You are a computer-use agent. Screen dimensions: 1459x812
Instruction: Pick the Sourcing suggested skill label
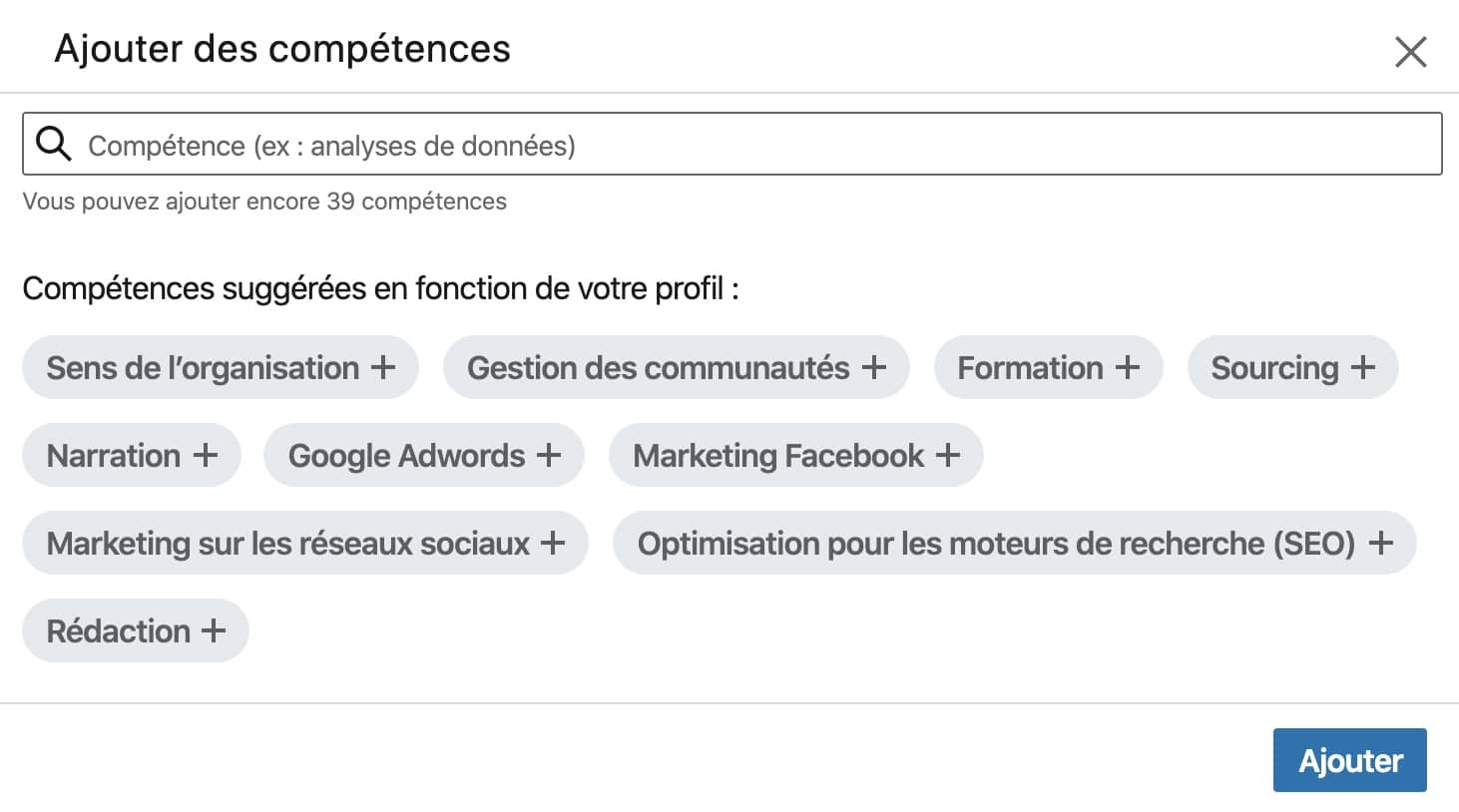pos(1274,367)
